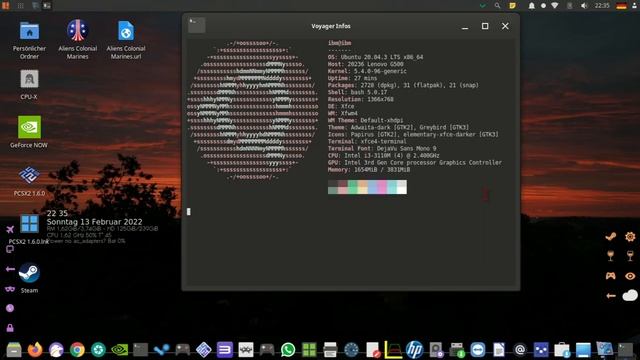This screenshot has width=640, height=360.
Task: Click the 'OS: Ubuntu 20.04.3 LTS x86_64' line
Action: coord(376,57)
